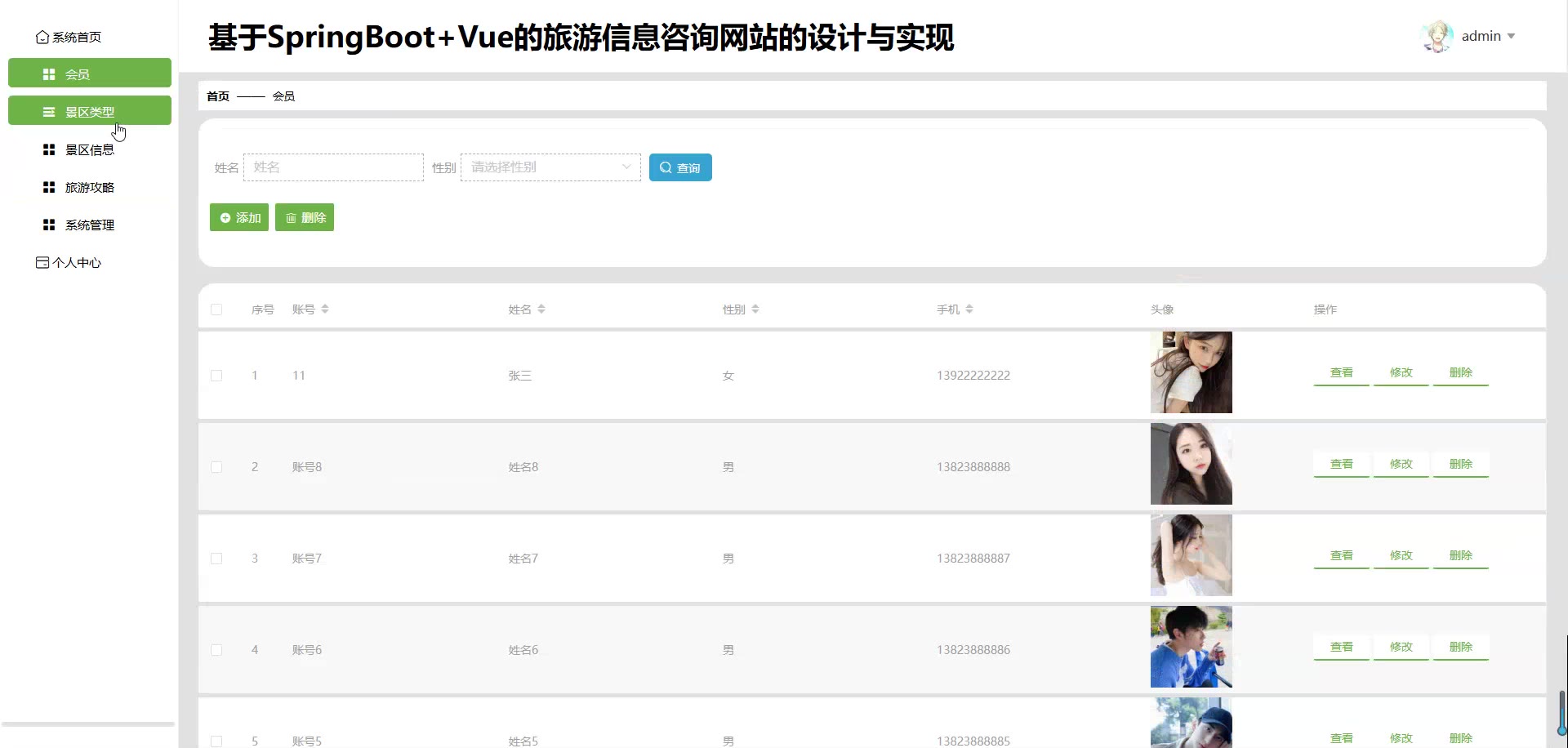Viewport: 1568px width, 748px height.
Task: Click phone number 13823888886
Action: [x=973, y=650]
